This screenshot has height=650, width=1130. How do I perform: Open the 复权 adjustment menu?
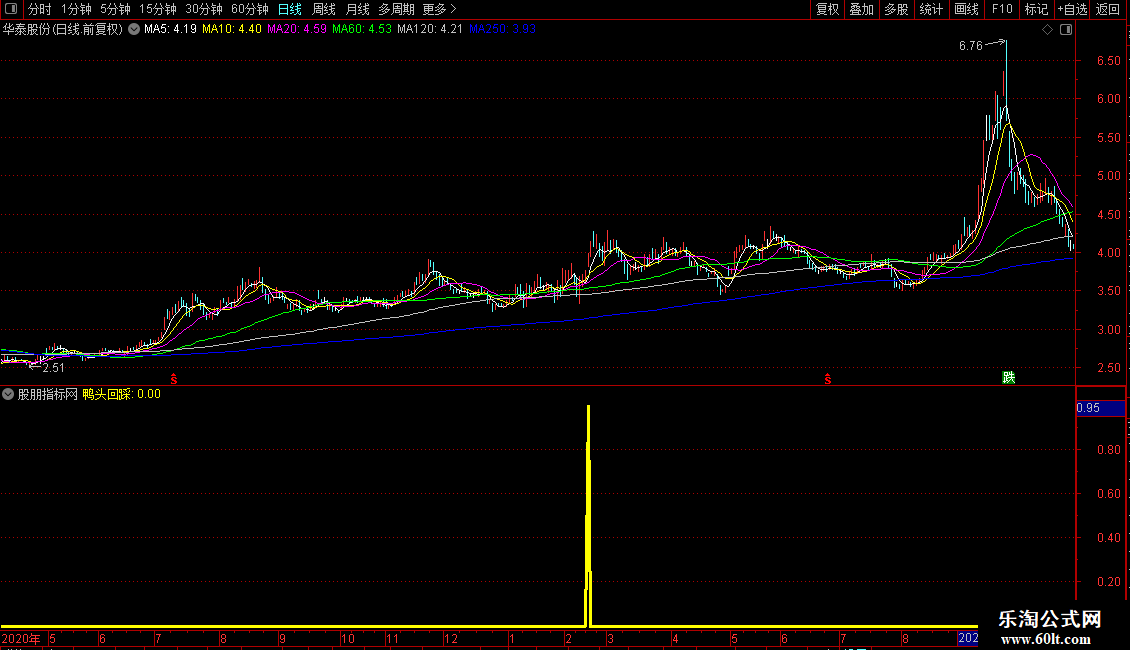click(x=827, y=9)
